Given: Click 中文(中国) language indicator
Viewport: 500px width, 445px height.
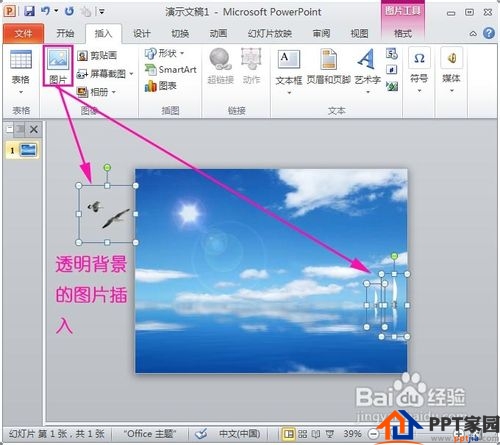Looking at the screenshot, I should click(239, 434).
